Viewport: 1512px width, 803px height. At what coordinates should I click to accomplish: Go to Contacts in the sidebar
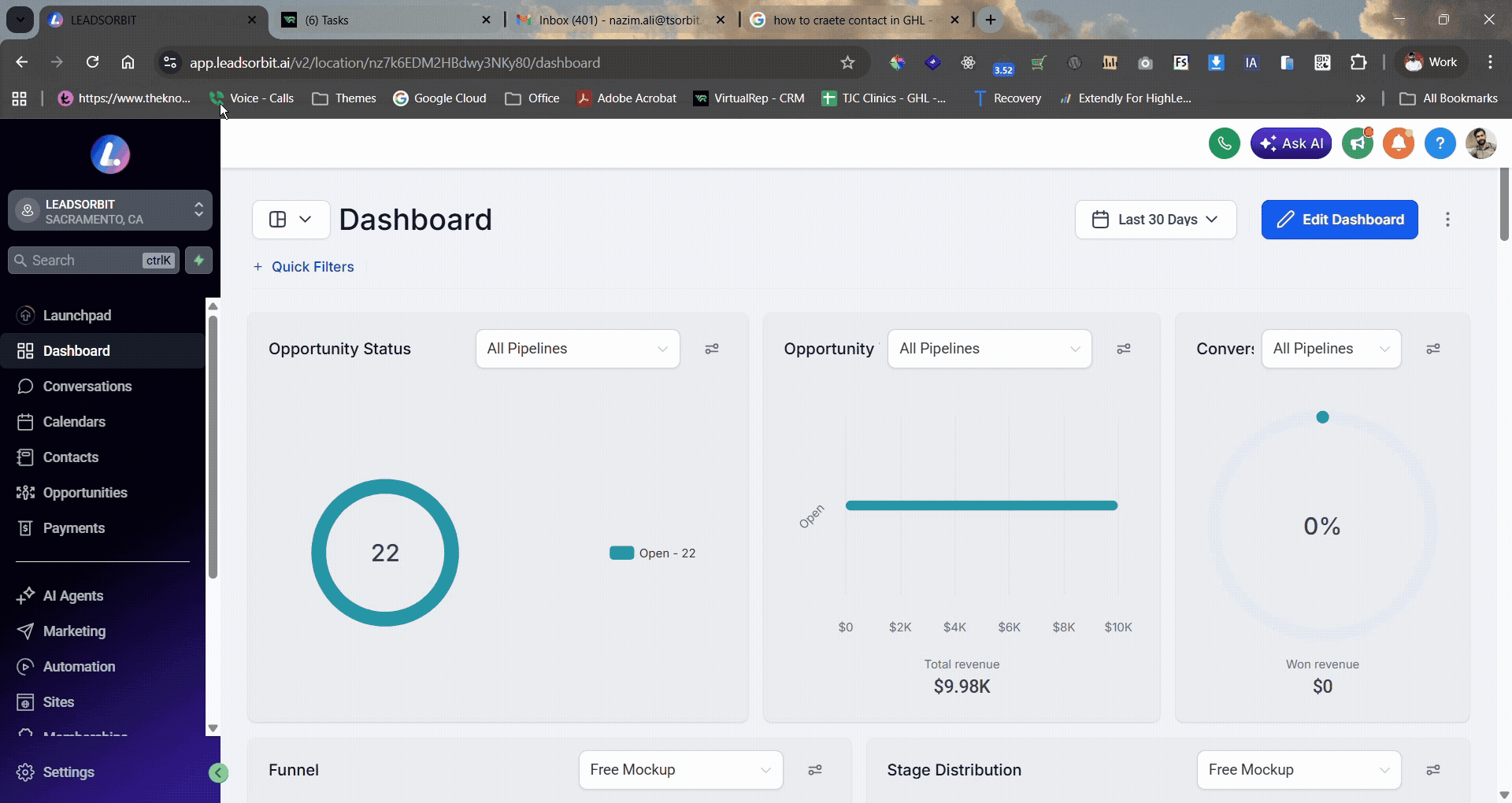pos(71,457)
